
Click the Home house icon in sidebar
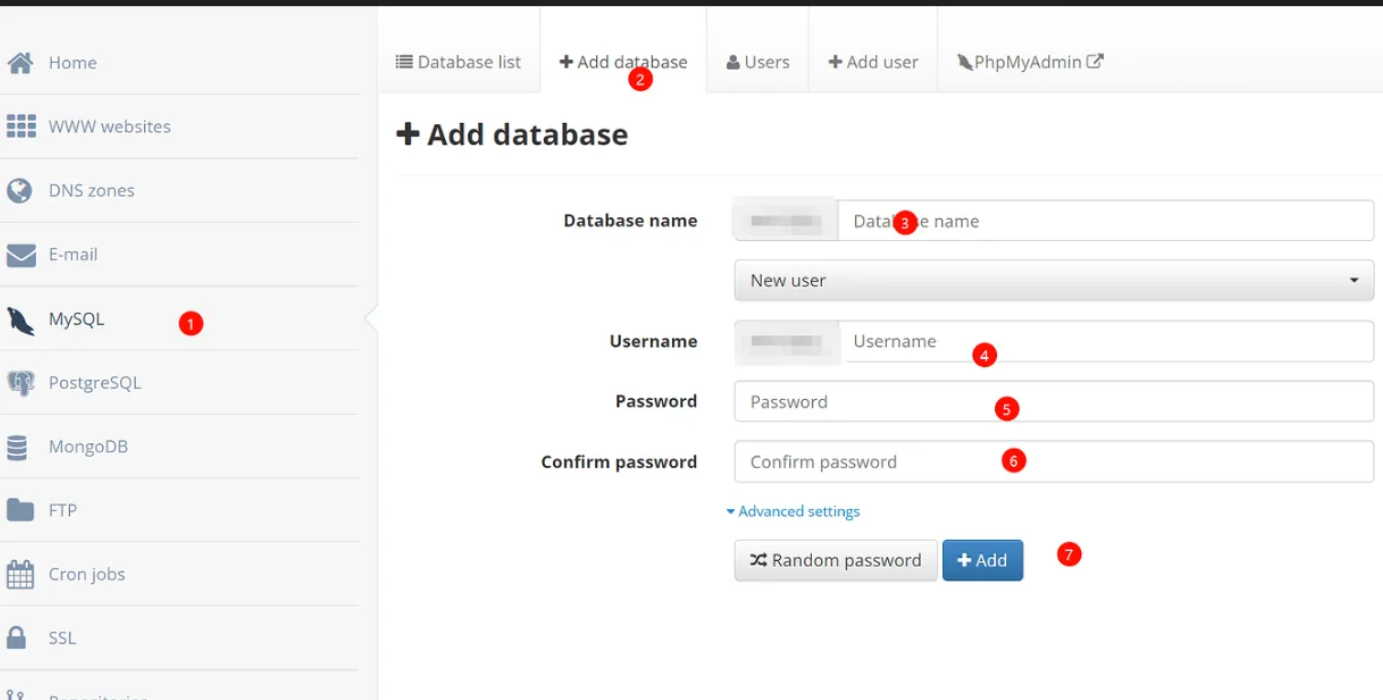pyautogui.click(x=20, y=63)
